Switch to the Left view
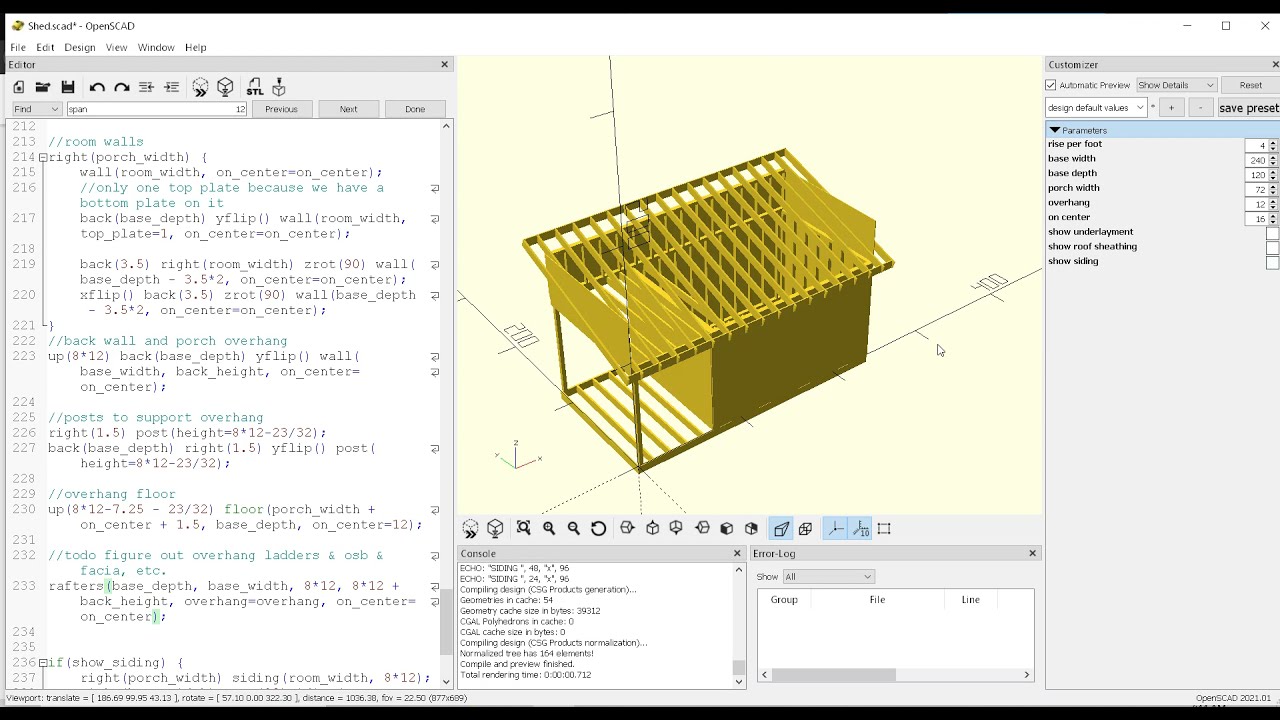The height and width of the screenshot is (720, 1280). (702, 528)
